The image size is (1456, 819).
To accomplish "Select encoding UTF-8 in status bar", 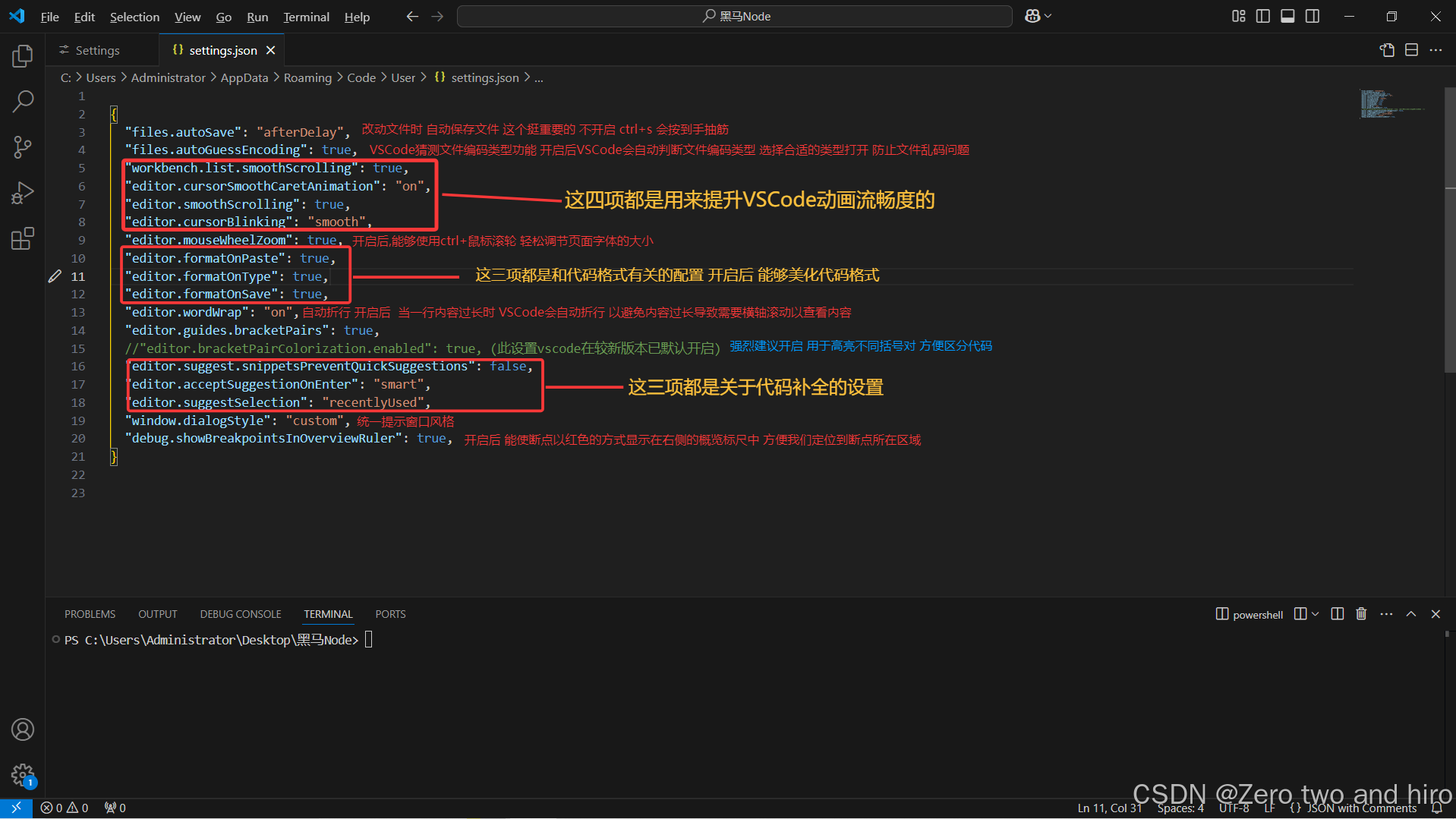I will [x=1234, y=808].
